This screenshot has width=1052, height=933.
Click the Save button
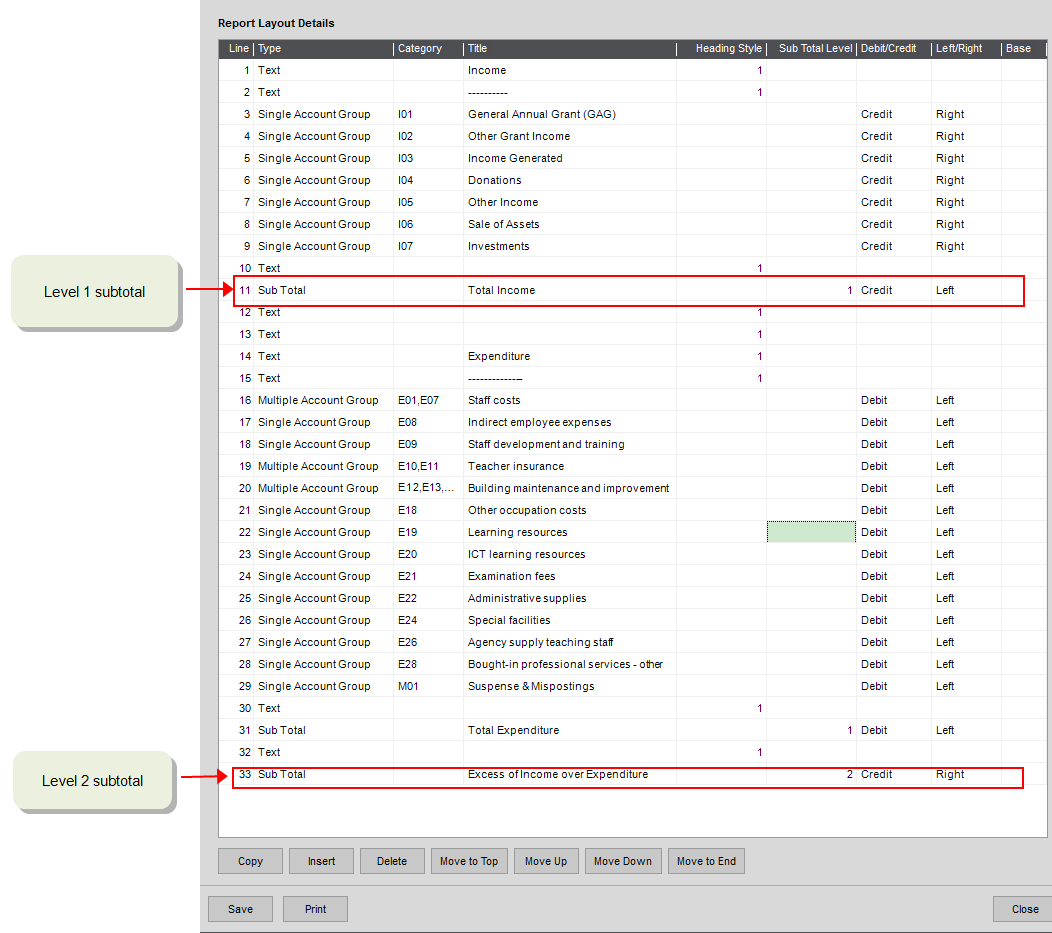[x=240, y=908]
